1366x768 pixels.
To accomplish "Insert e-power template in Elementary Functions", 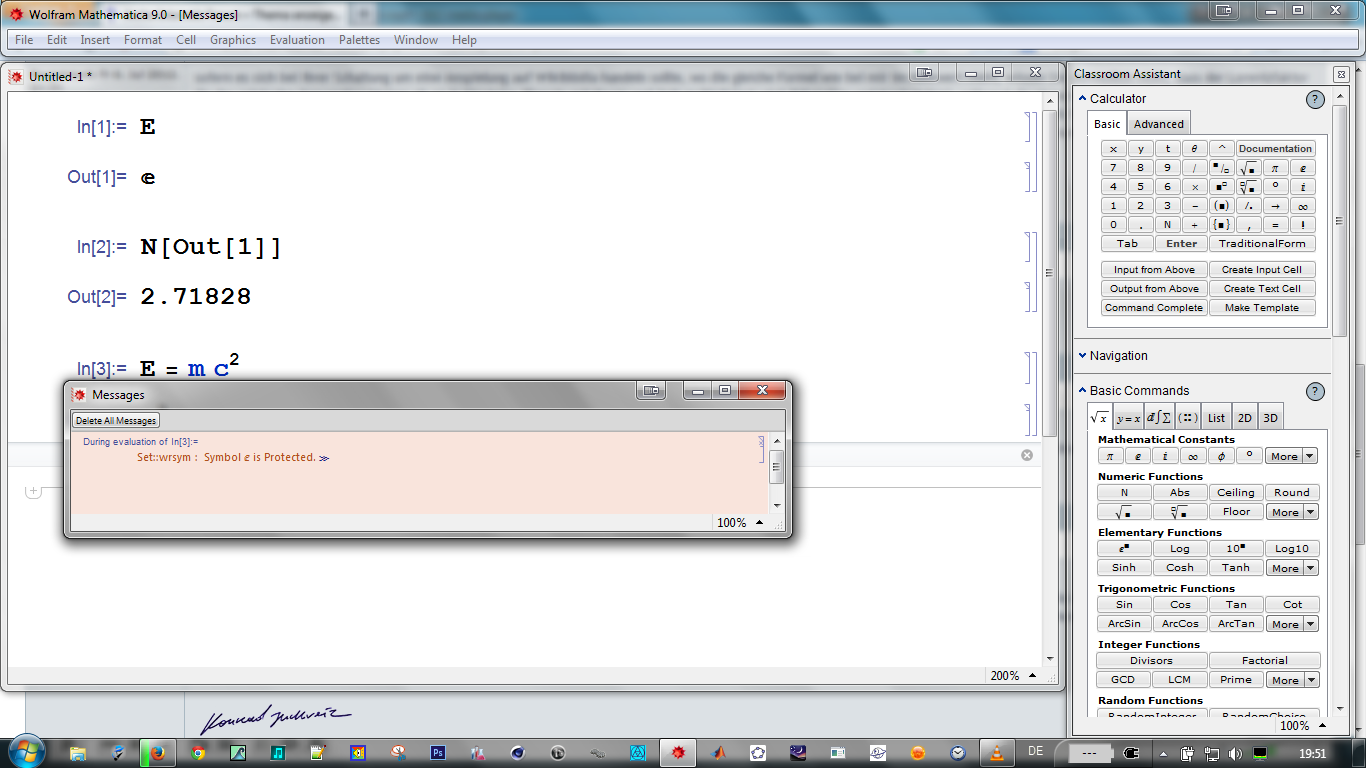I will 1125,549.
